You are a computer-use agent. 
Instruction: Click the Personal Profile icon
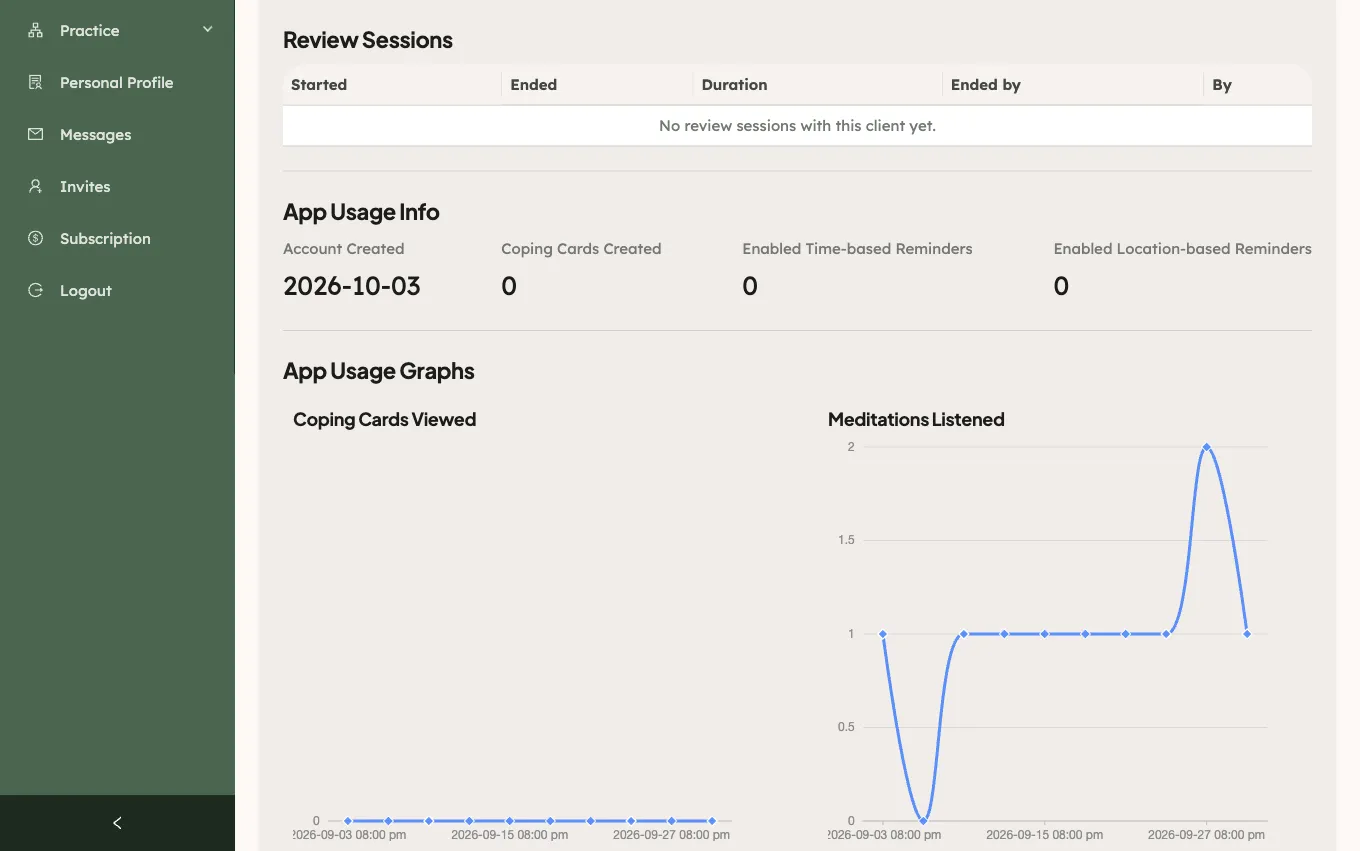pyautogui.click(x=36, y=82)
